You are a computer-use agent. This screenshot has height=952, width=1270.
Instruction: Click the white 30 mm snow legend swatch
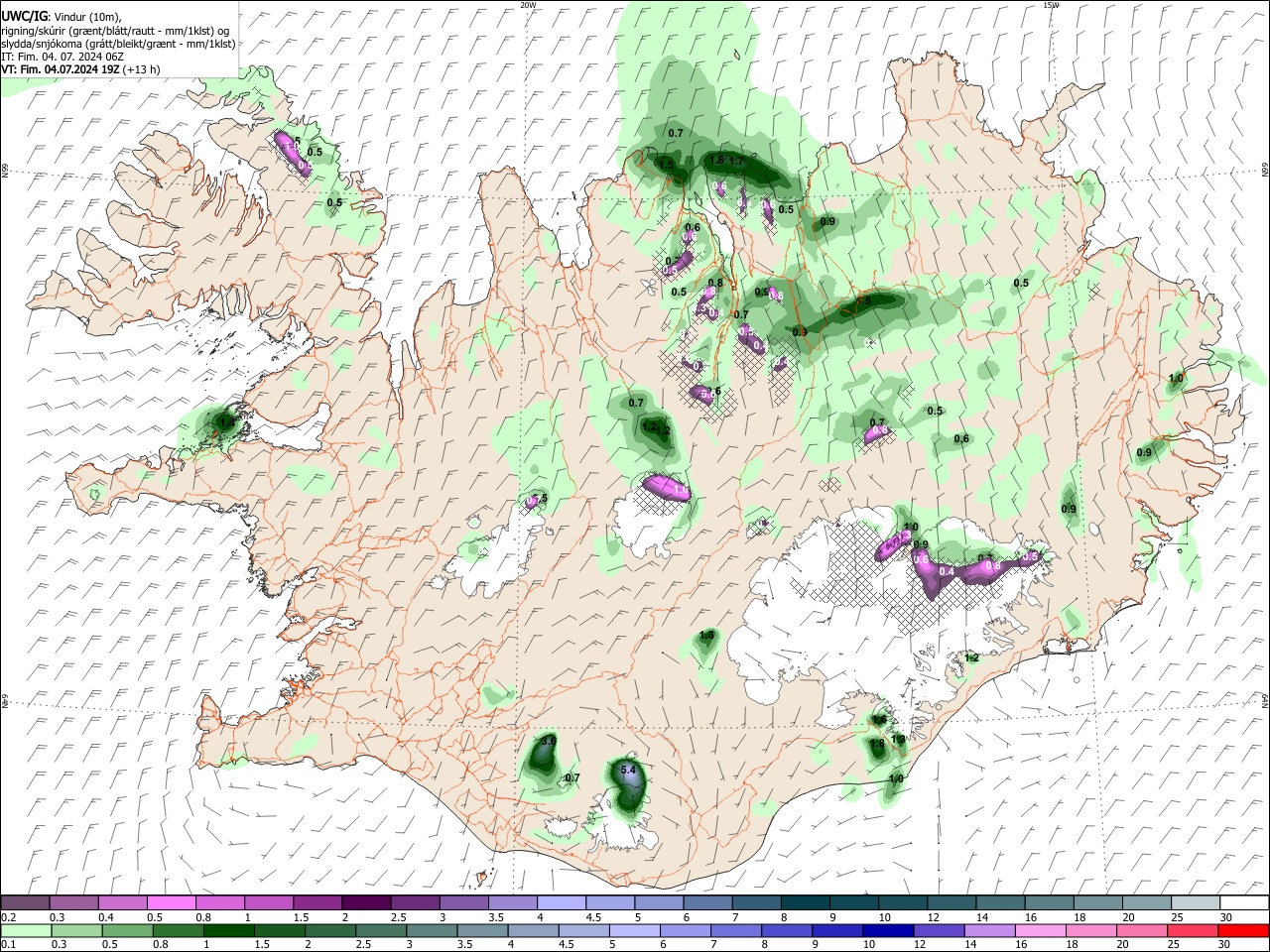[x=1244, y=903]
